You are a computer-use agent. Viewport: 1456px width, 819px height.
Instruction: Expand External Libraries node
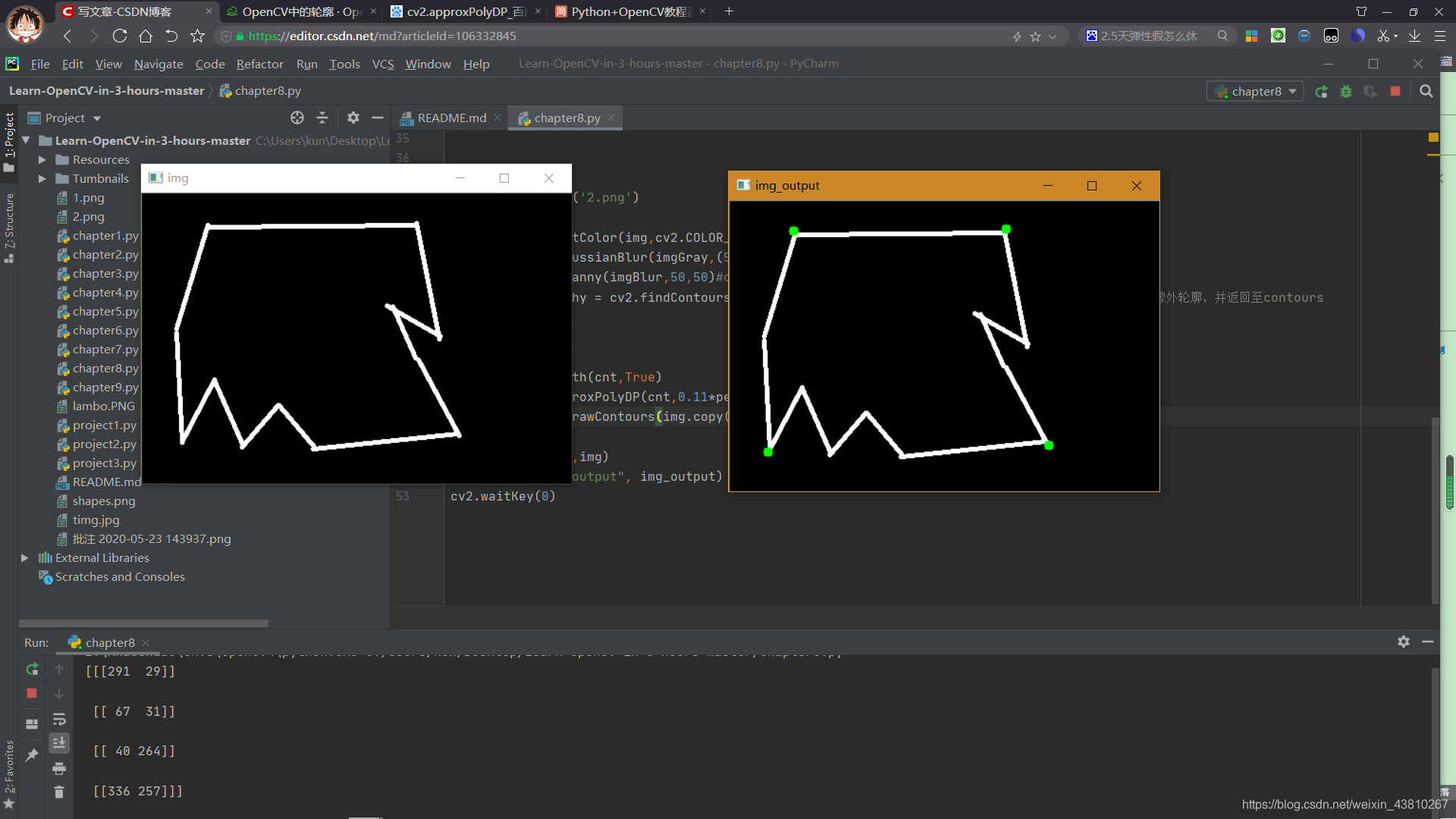pos(25,558)
